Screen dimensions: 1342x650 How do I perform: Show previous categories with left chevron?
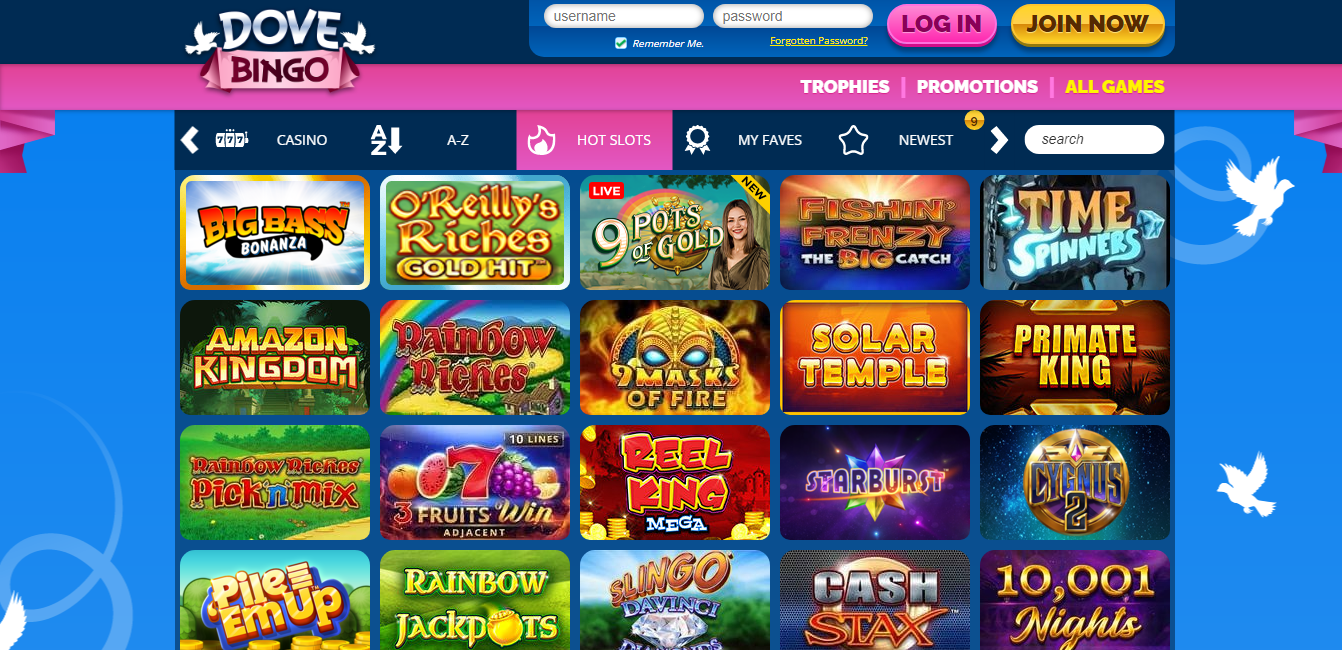190,140
